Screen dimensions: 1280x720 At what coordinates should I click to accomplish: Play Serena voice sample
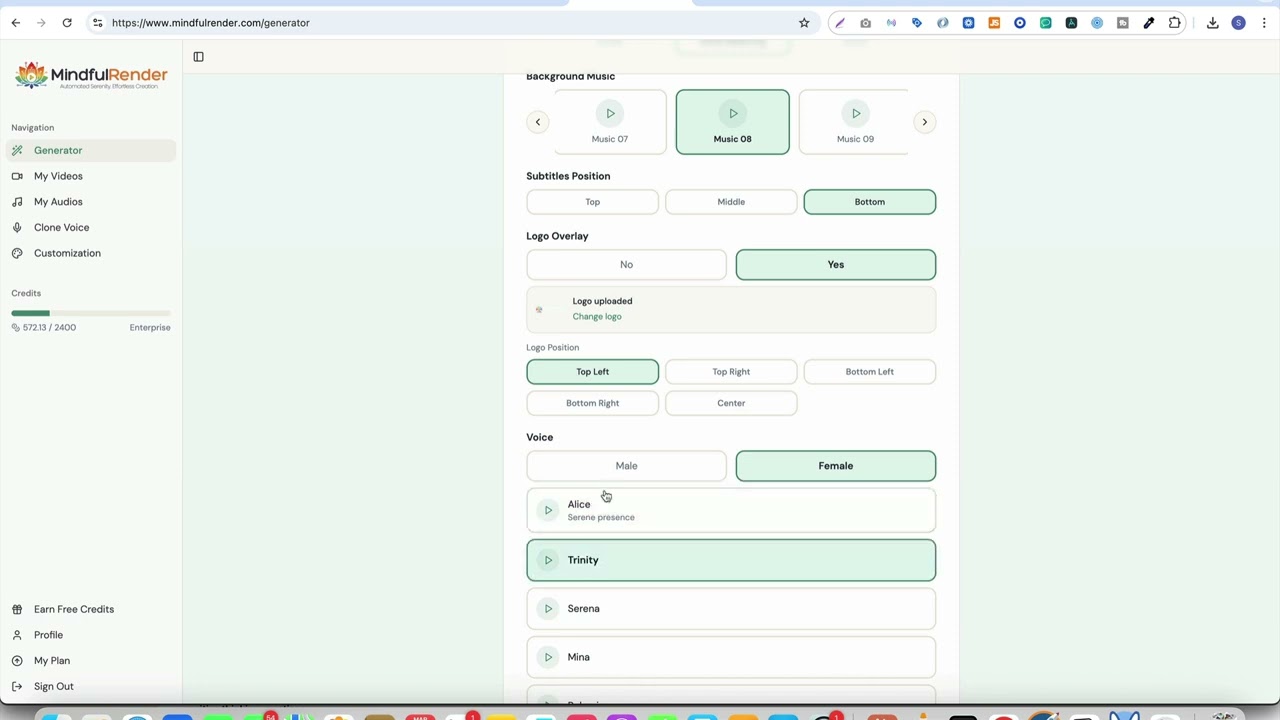[548, 609]
